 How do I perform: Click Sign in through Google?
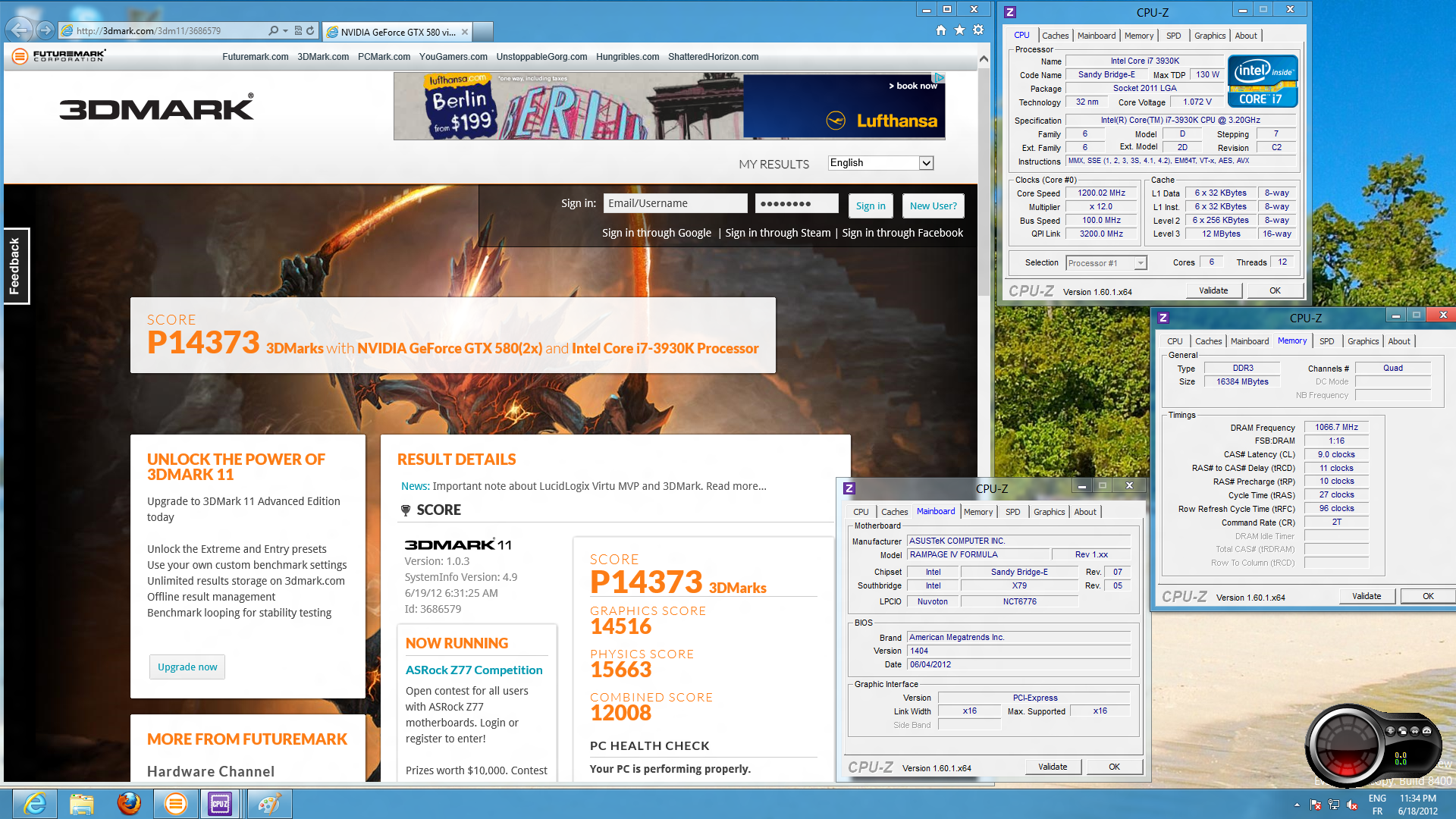(x=657, y=233)
